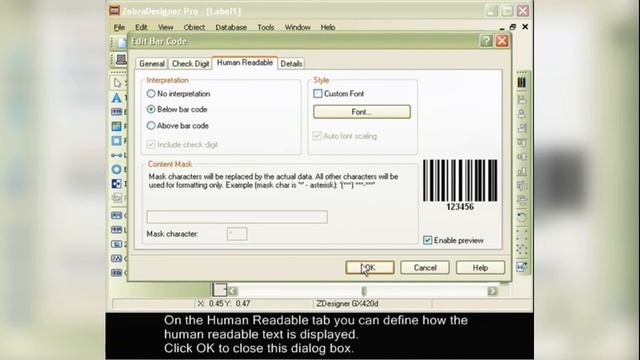Open the Details tab
Image resolution: width=640 pixels, height=360 pixels.
291,63
